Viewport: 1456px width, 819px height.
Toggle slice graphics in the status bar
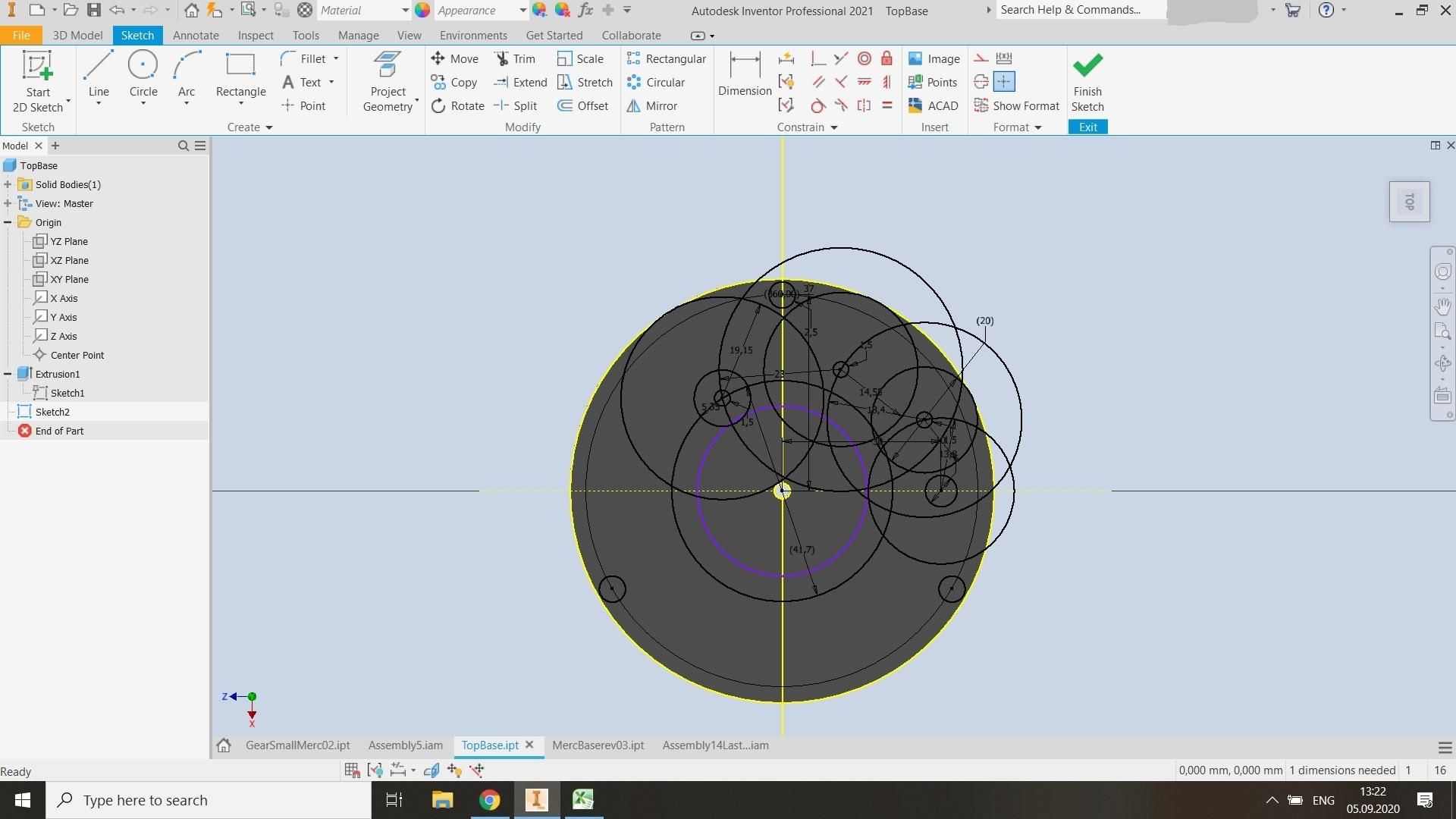tap(431, 770)
